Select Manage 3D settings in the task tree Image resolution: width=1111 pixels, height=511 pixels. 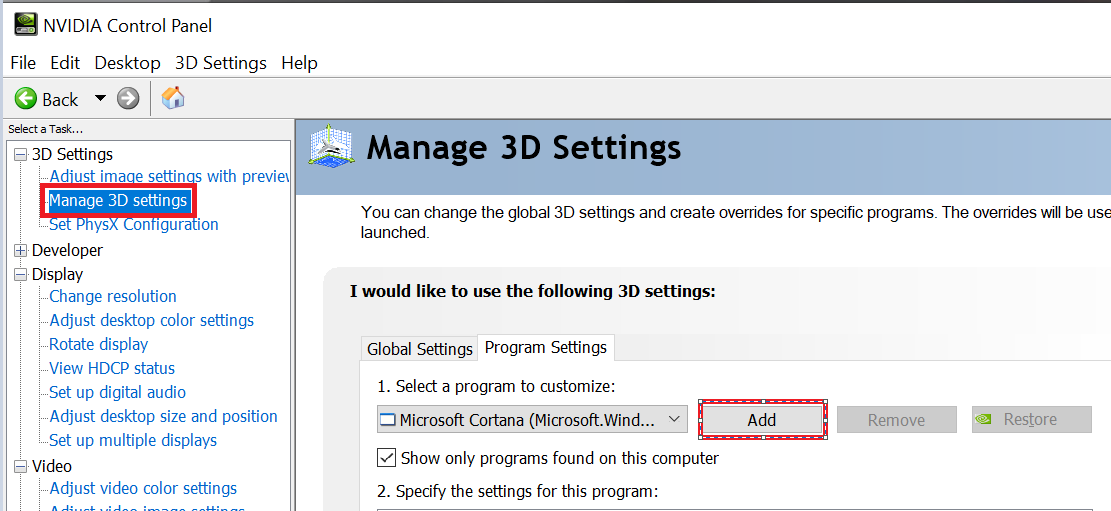118,201
